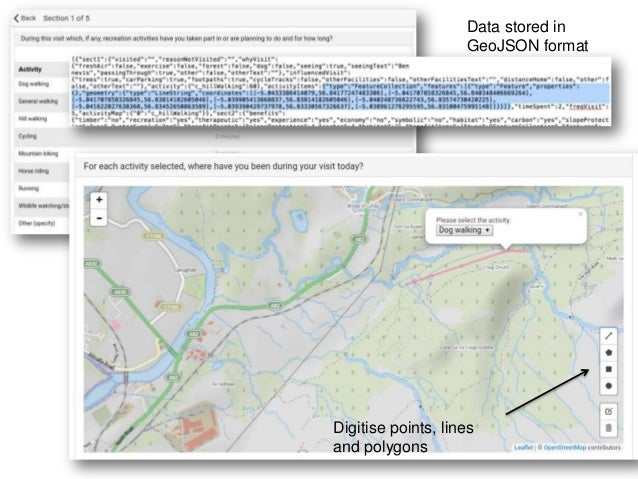Zoom out on the map

pos(99,219)
